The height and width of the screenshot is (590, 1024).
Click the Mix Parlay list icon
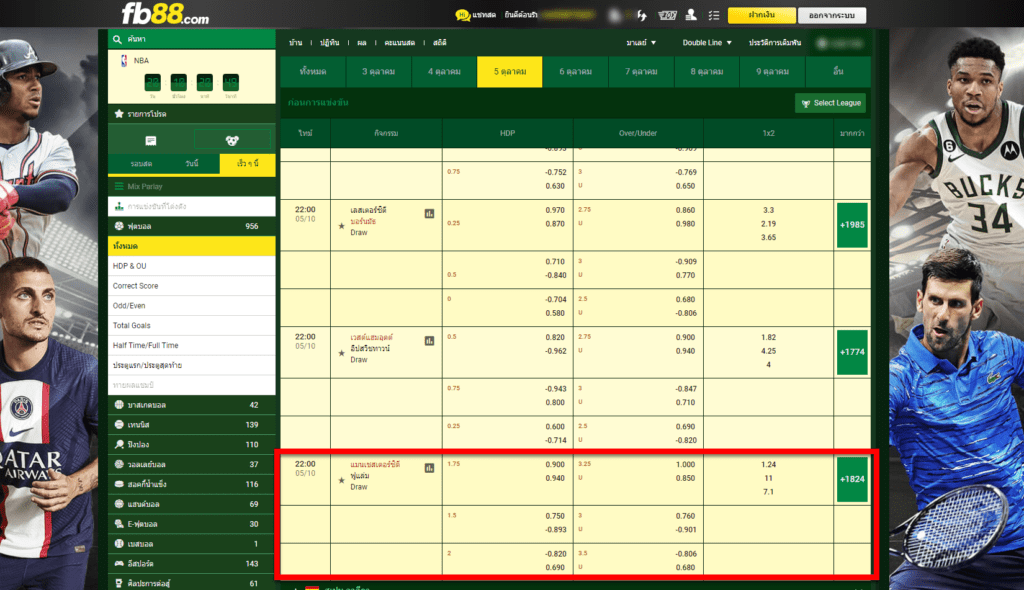point(119,186)
